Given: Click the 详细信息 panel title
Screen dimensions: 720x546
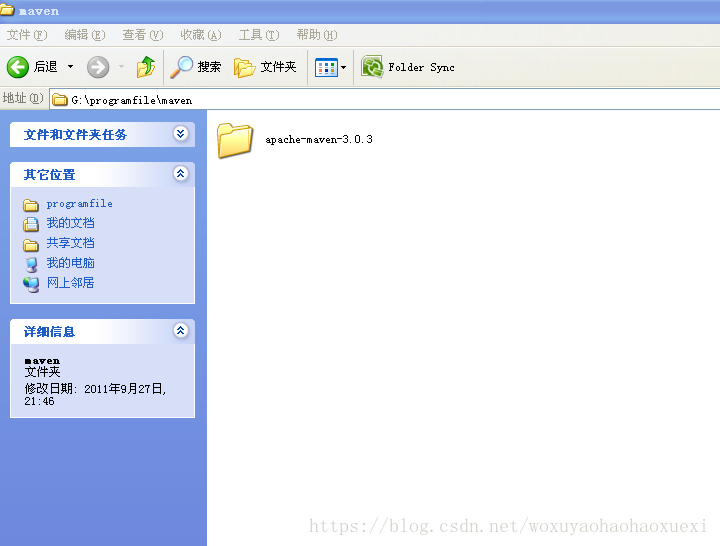Looking at the screenshot, I should (50, 332).
